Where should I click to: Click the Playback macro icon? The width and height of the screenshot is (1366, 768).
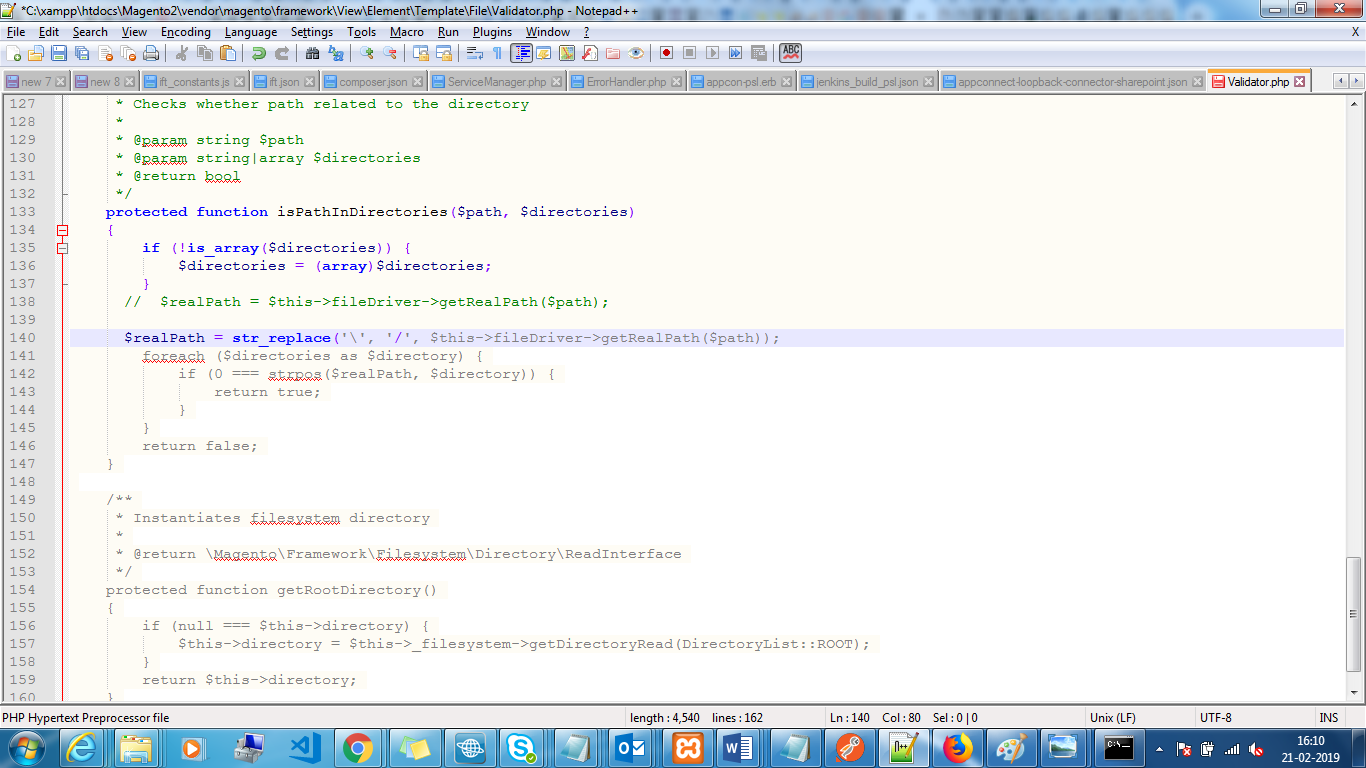pos(712,53)
